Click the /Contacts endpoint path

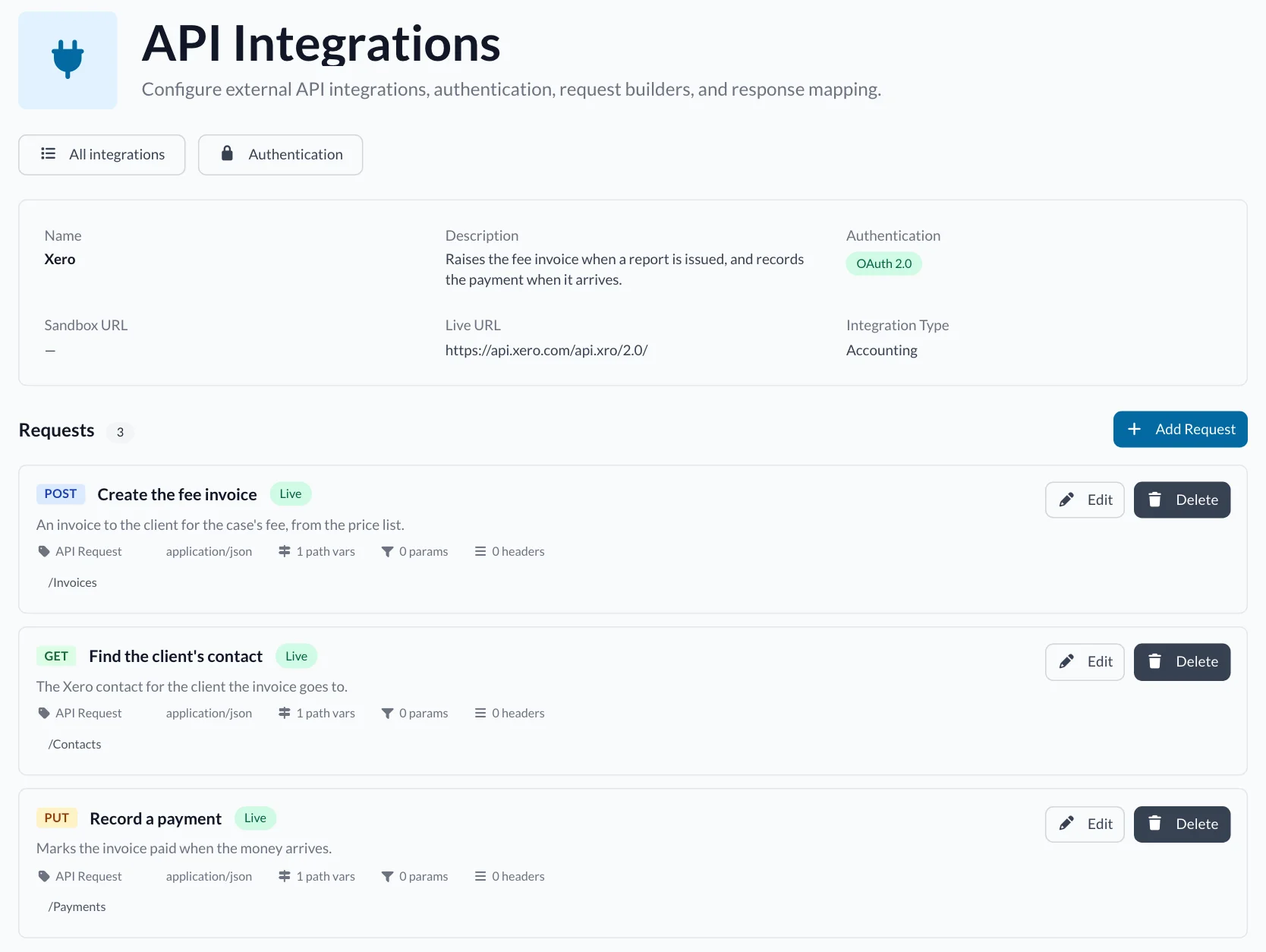[74, 744]
